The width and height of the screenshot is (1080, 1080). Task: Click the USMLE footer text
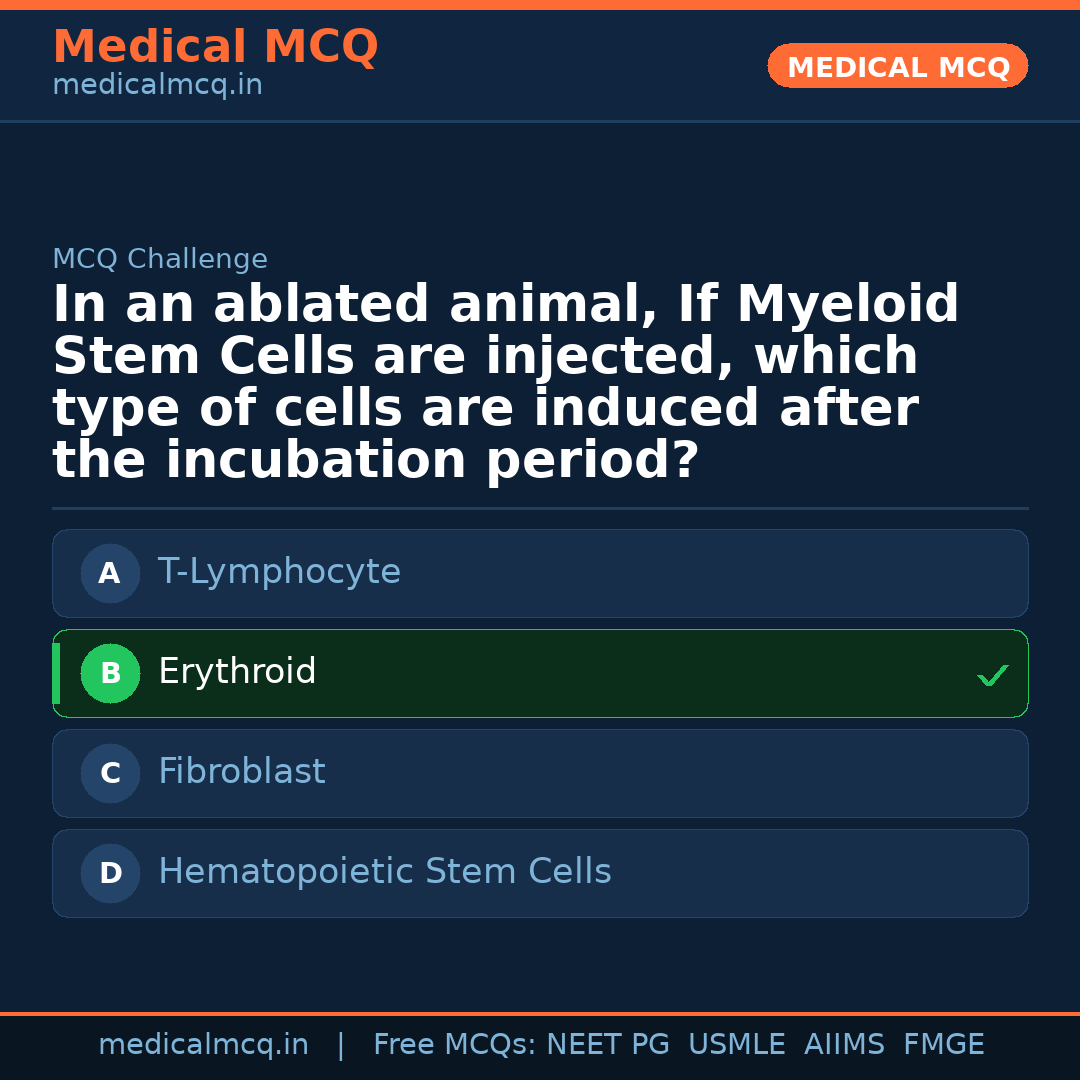736,1045
